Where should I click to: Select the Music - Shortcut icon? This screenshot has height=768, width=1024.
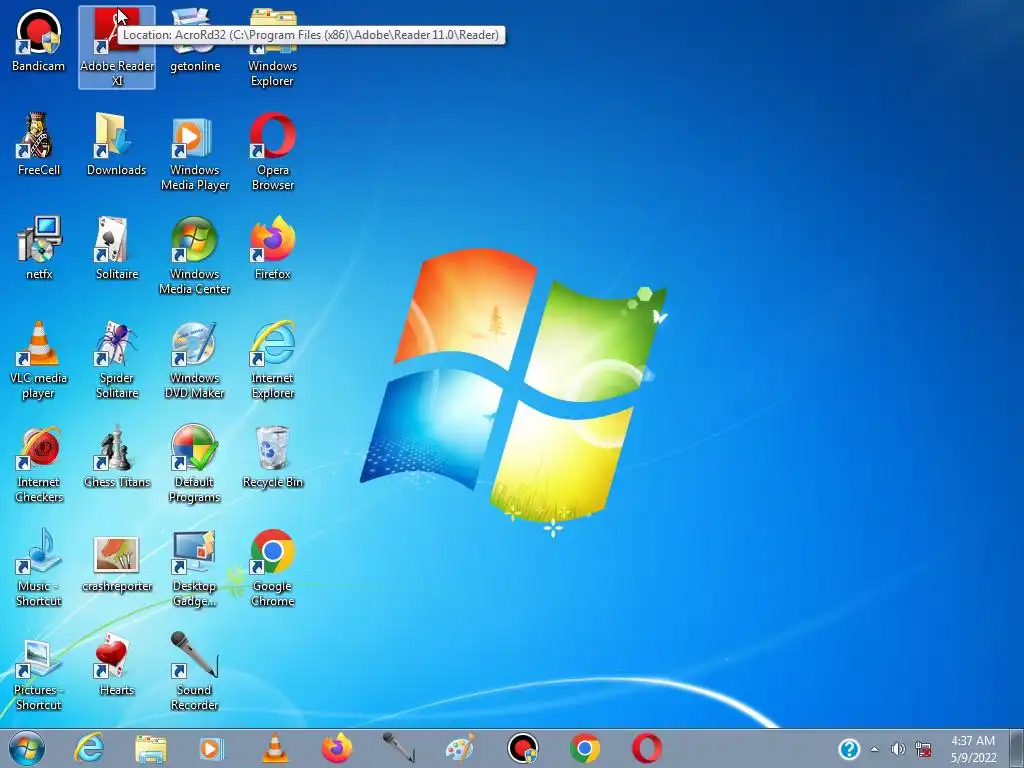pyautogui.click(x=39, y=567)
